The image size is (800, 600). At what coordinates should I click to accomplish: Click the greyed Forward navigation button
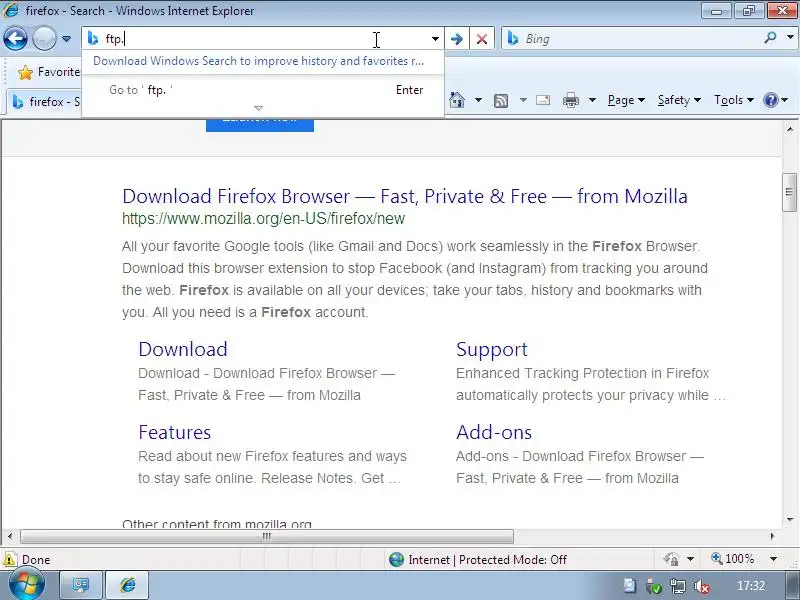tap(44, 38)
